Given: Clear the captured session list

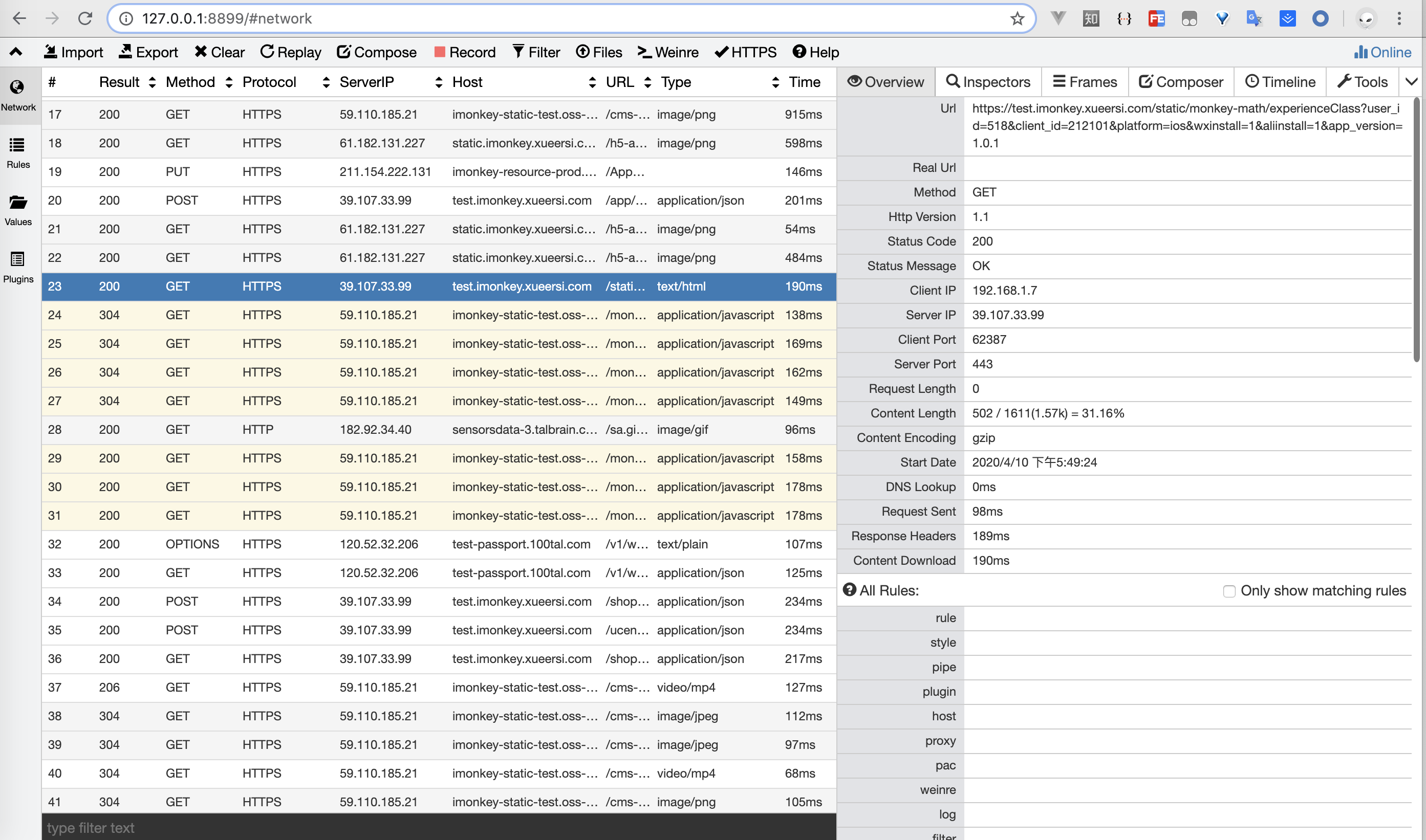Looking at the screenshot, I should coord(219,52).
